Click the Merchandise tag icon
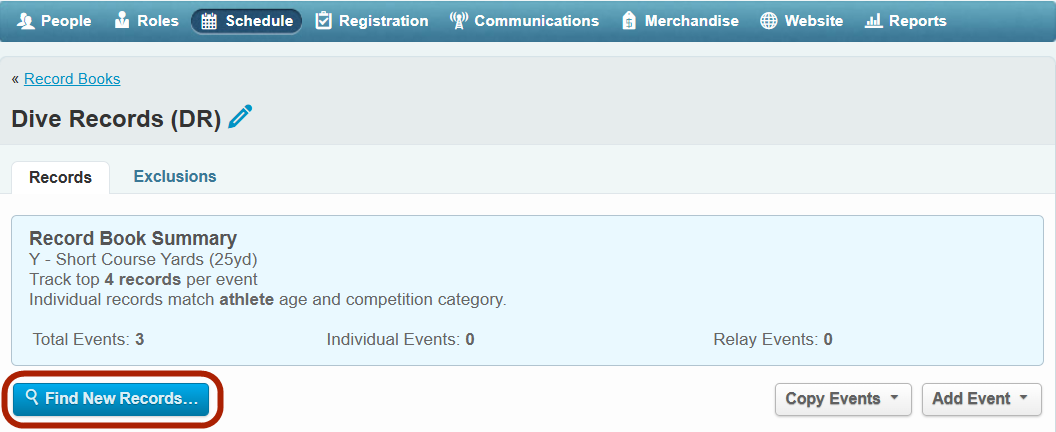Viewport: 1056px width, 432px height. (629, 21)
